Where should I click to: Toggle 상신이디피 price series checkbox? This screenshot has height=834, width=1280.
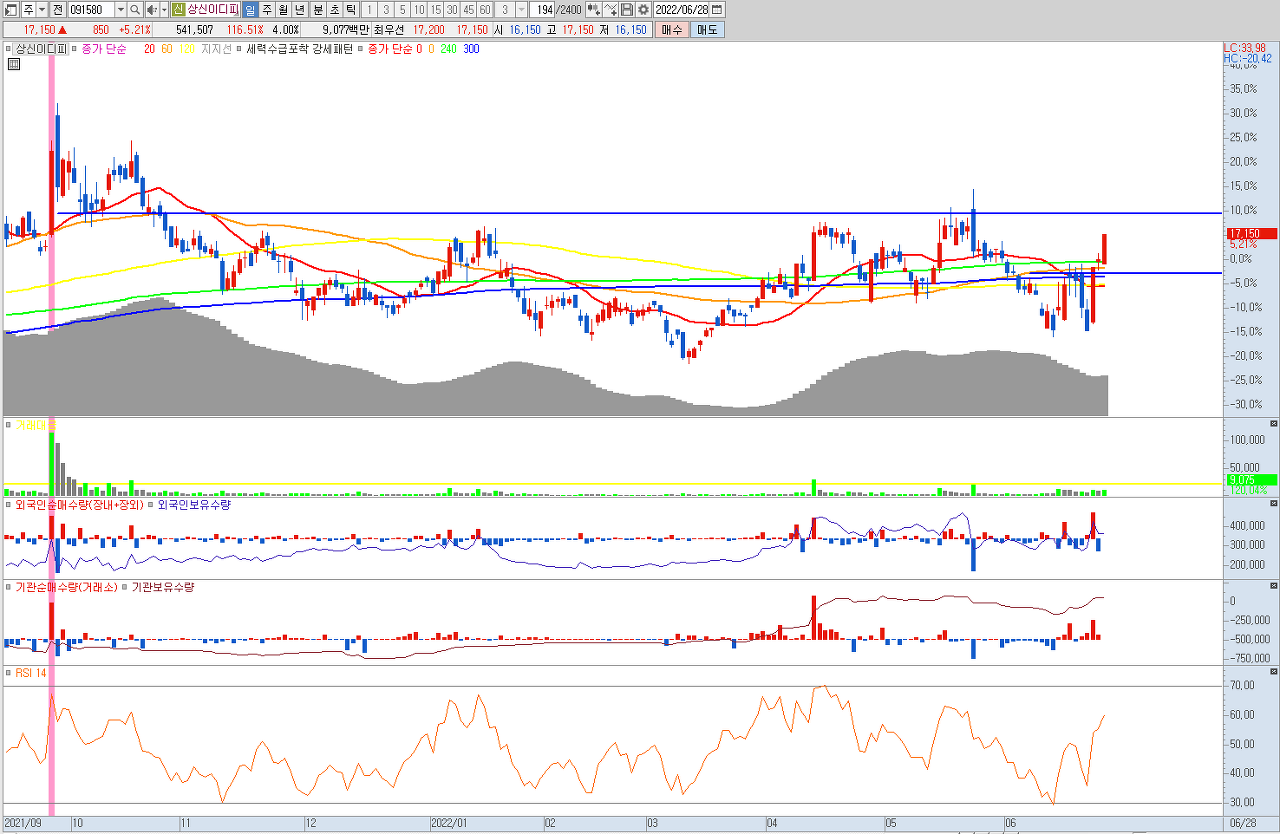click(x=10, y=48)
